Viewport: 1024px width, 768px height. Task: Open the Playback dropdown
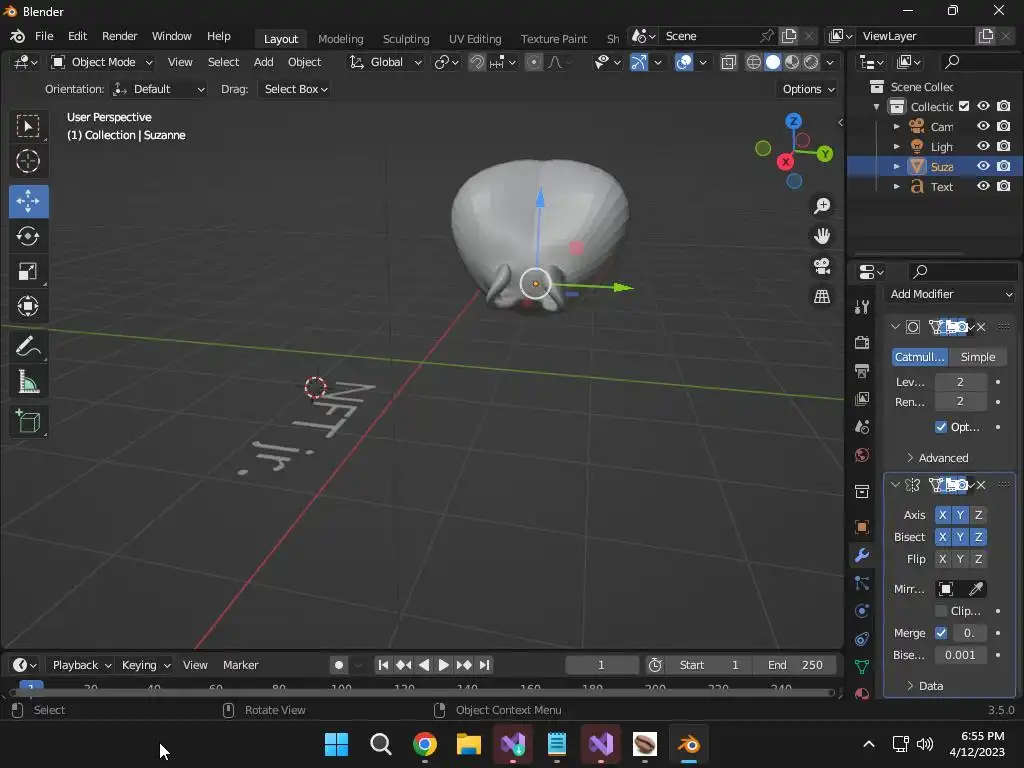[82, 665]
